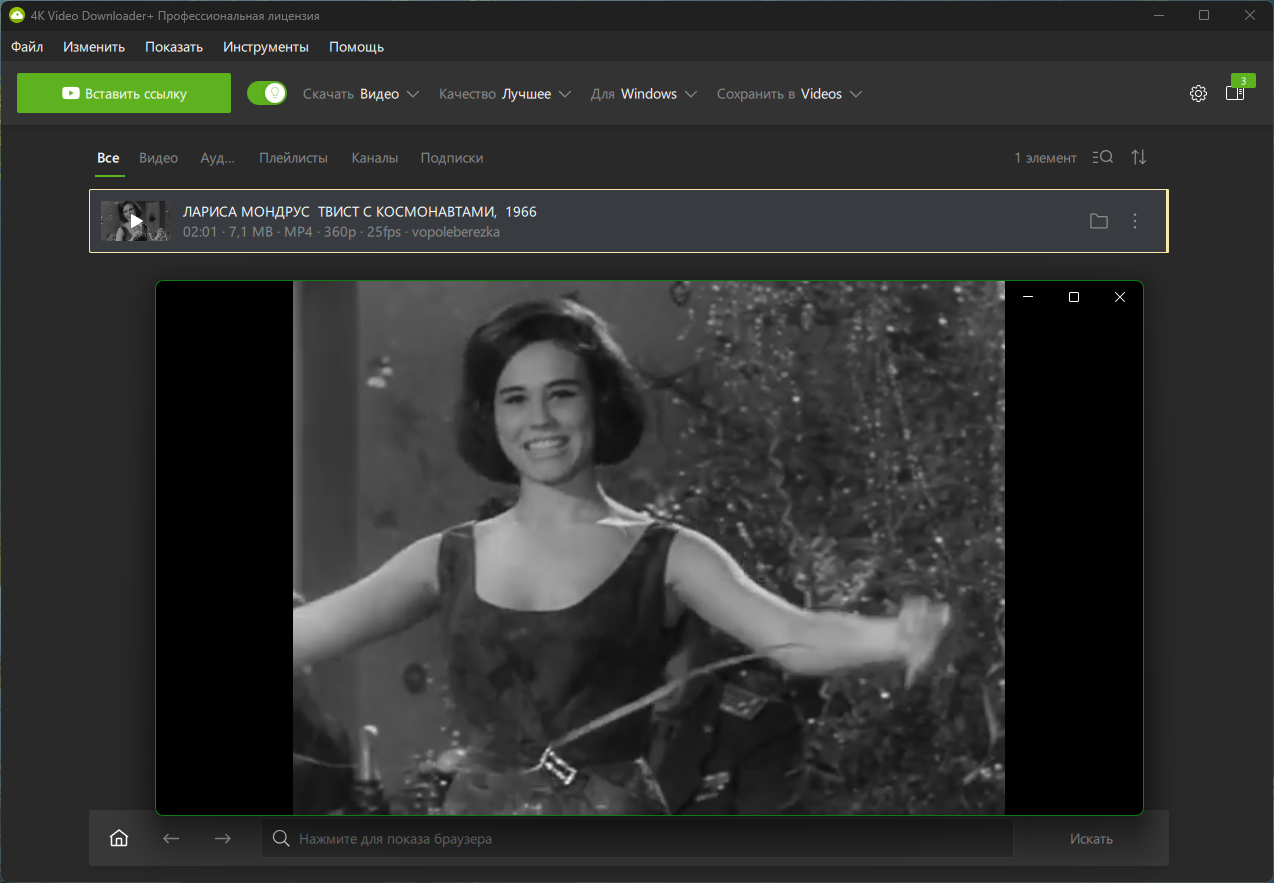Click the Вставить ссылку button
The height and width of the screenshot is (883, 1274).
point(124,93)
